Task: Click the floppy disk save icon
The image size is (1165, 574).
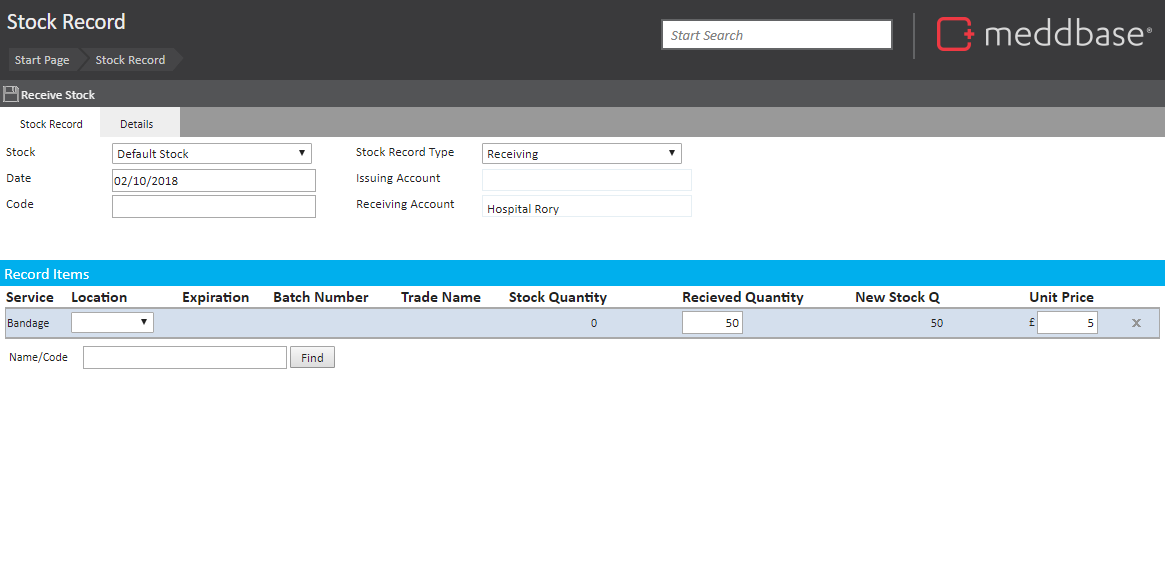Action: 11,94
